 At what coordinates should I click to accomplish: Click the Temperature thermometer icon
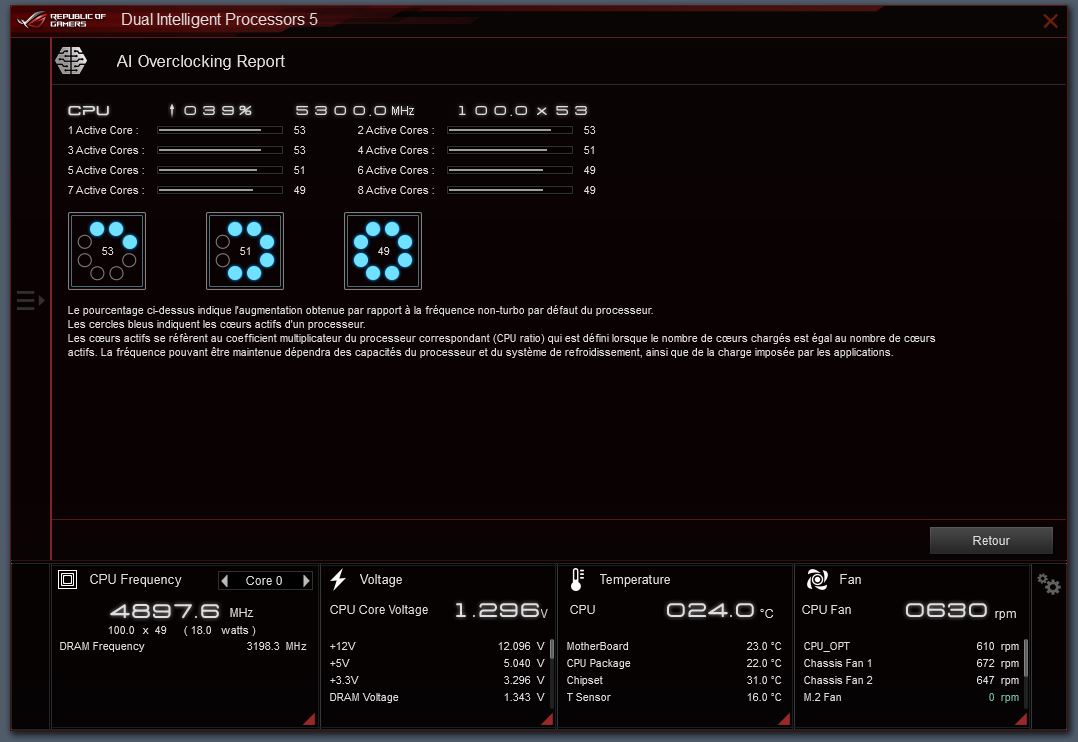pos(577,579)
